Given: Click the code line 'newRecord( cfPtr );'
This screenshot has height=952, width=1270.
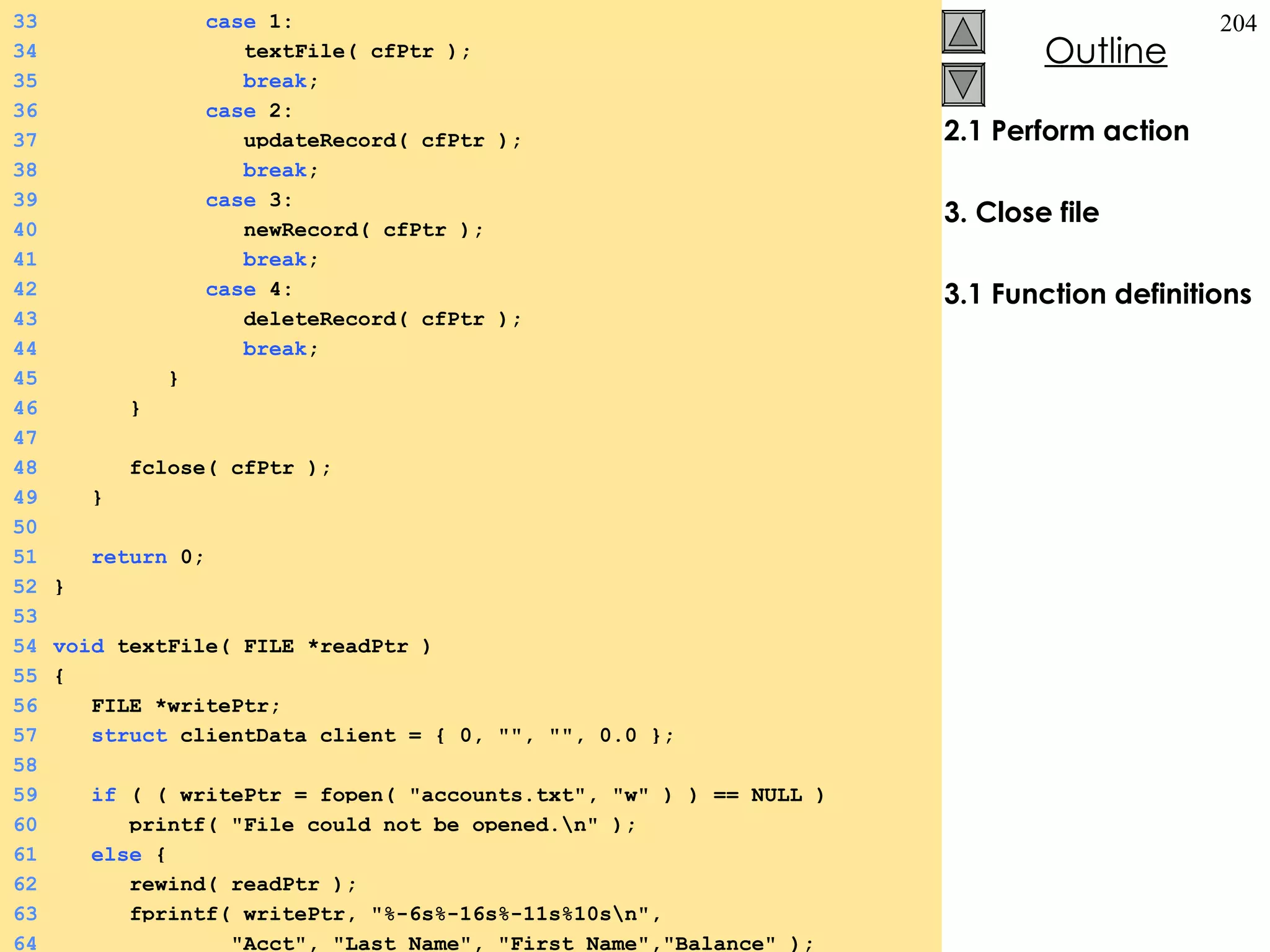Looking at the screenshot, I should (x=363, y=230).
